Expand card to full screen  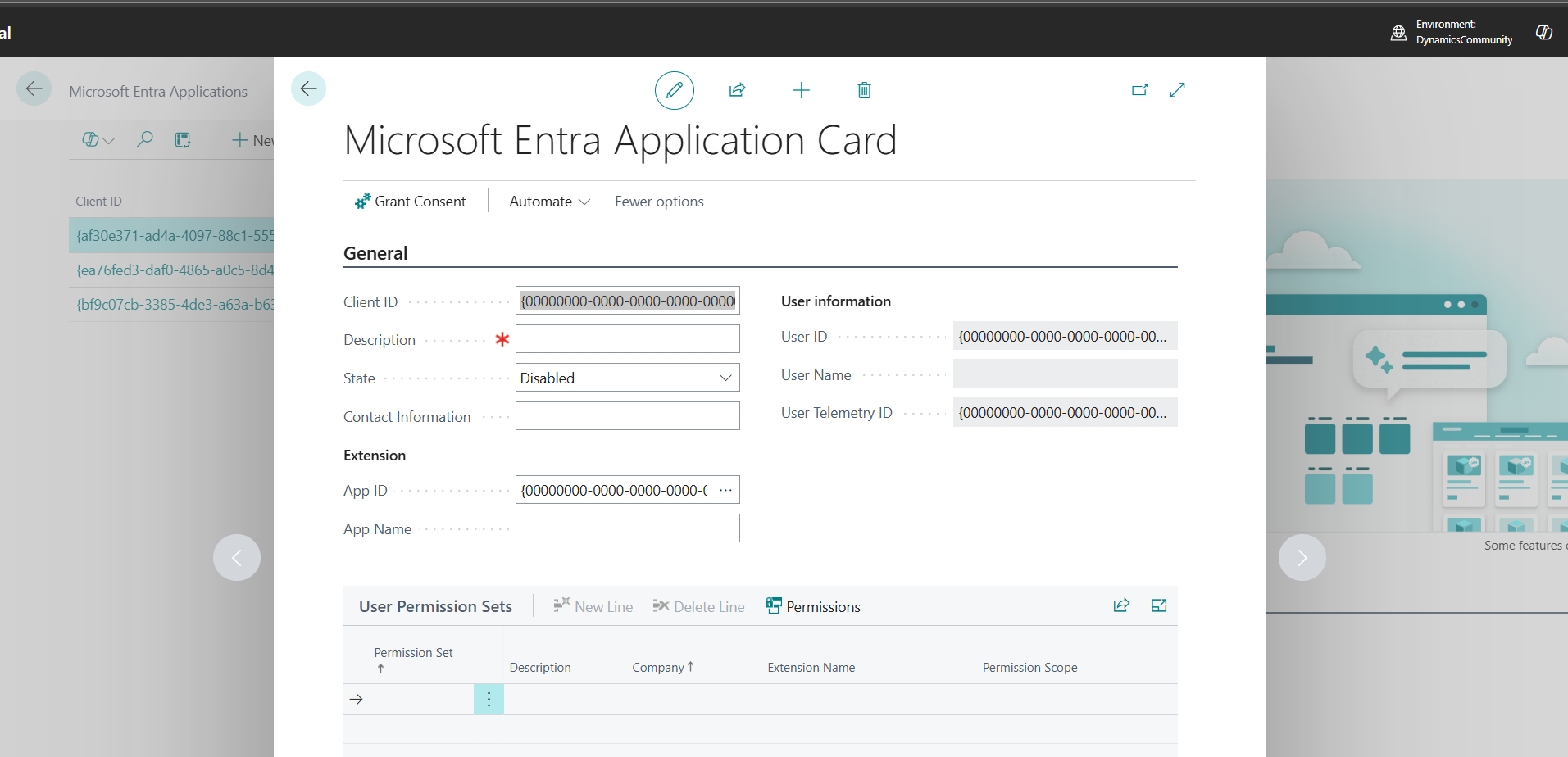pos(1177,90)
